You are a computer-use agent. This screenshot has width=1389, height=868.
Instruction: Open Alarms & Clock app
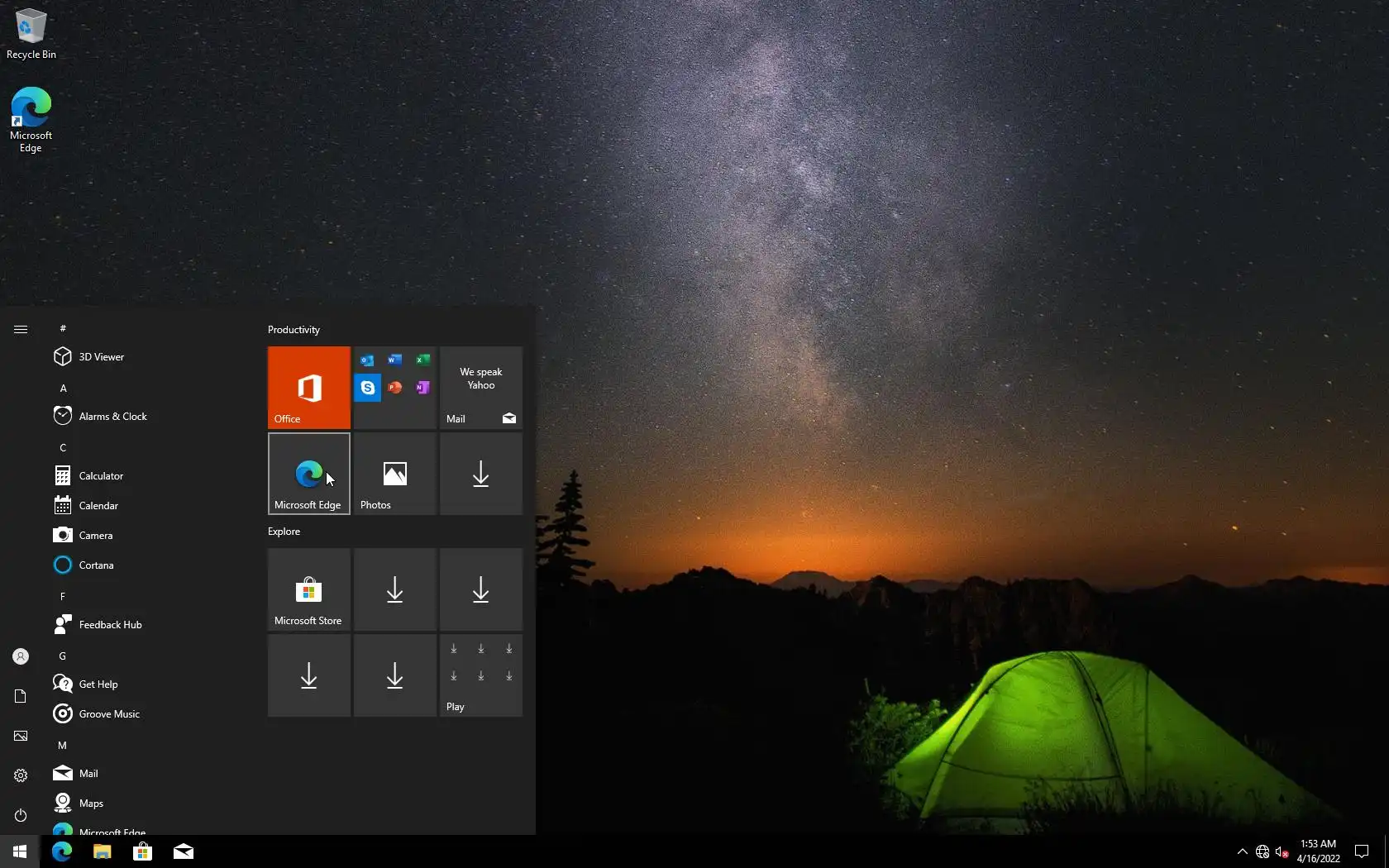(149, 416)
